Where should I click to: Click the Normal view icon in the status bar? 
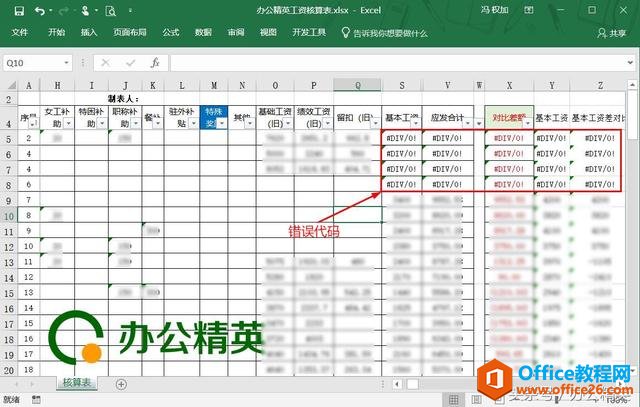[x=453, y=399]
